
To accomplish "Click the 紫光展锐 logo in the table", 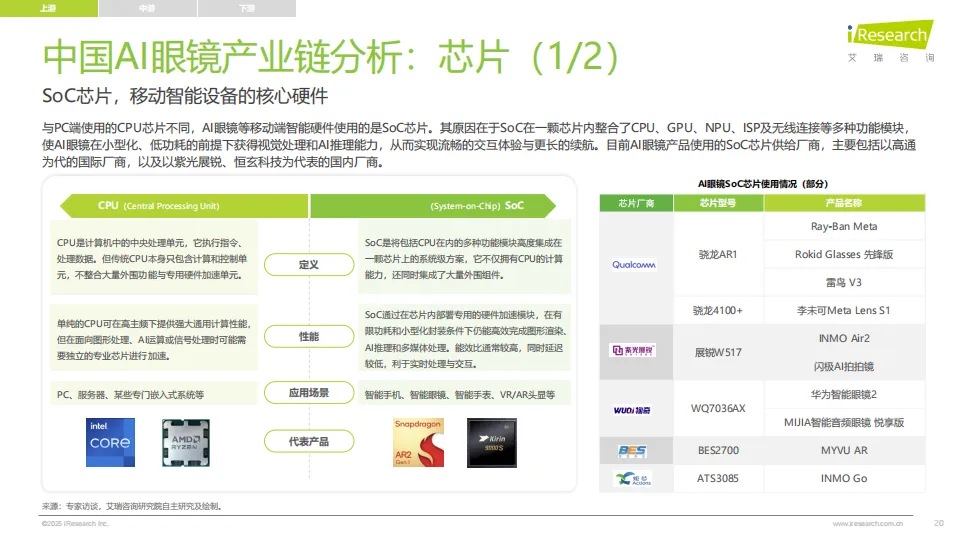I will [x=634, y=350].
